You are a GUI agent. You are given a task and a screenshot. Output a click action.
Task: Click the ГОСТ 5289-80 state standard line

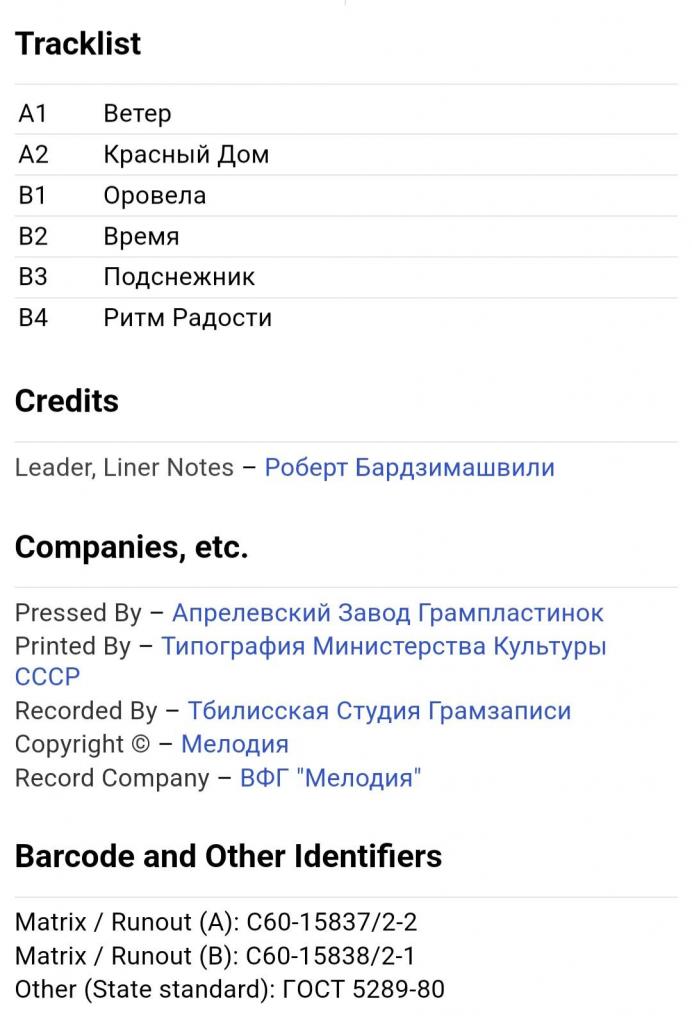[229, 989]
